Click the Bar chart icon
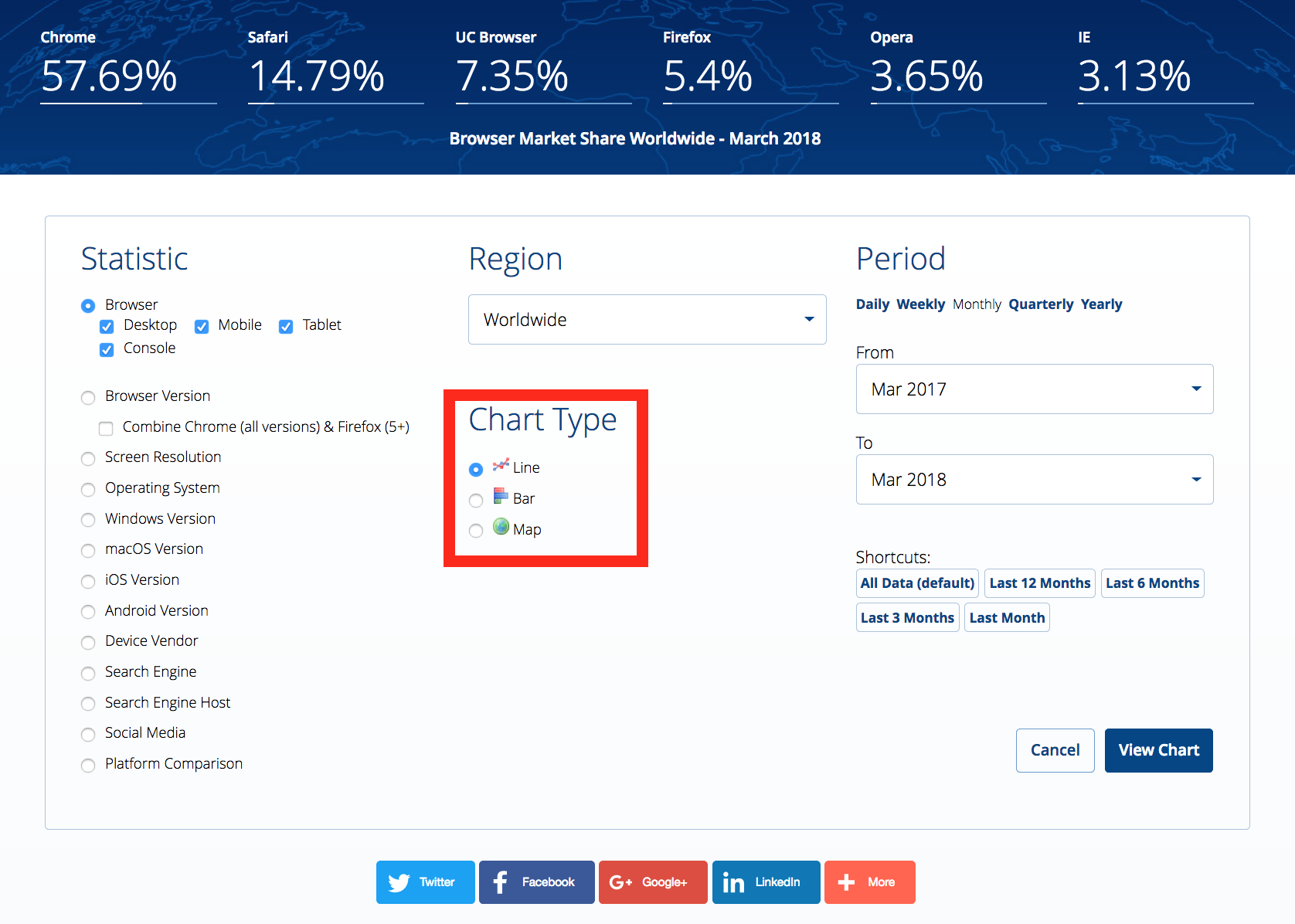This screenshot has width=1295, height=924. [x=501, y=496]
